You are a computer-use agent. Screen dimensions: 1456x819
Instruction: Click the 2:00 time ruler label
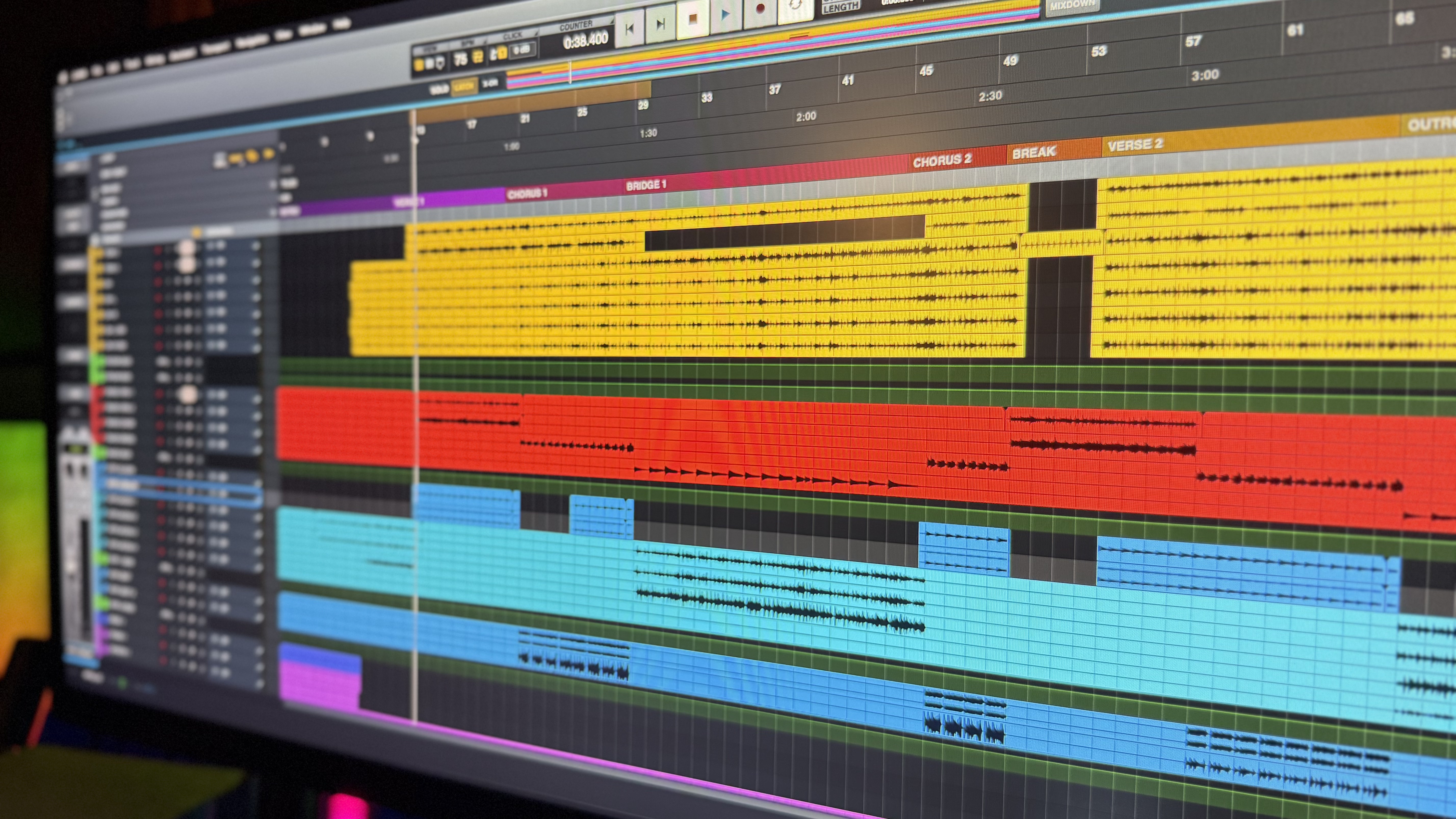[x=806, y=117]
